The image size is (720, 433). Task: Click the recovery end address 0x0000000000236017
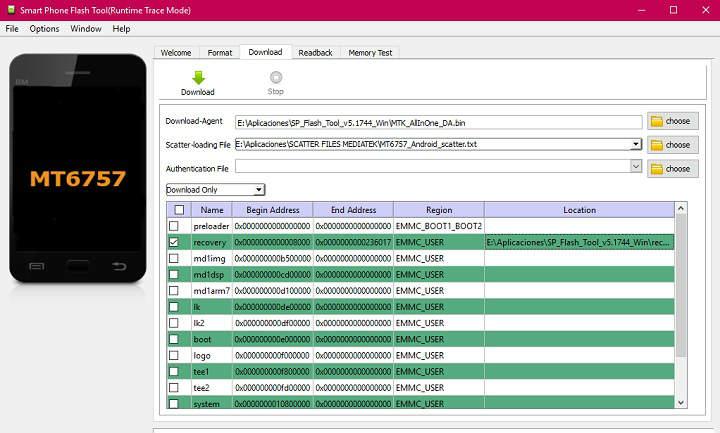(353, 242)
